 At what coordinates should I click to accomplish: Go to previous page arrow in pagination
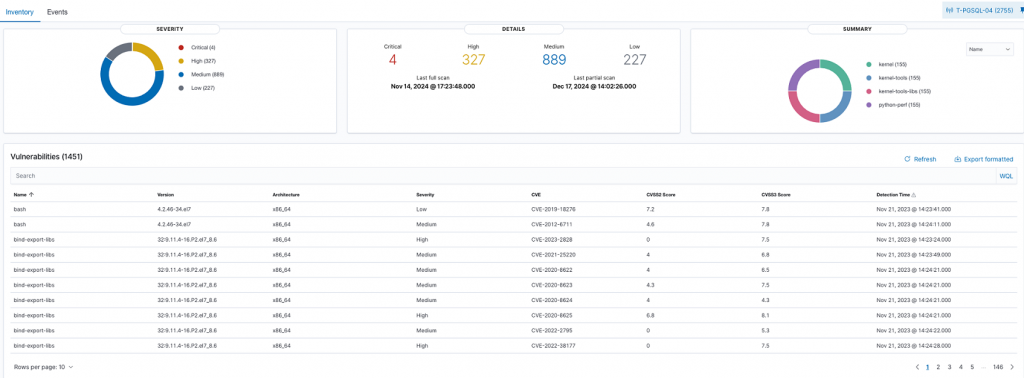[917, 367]
